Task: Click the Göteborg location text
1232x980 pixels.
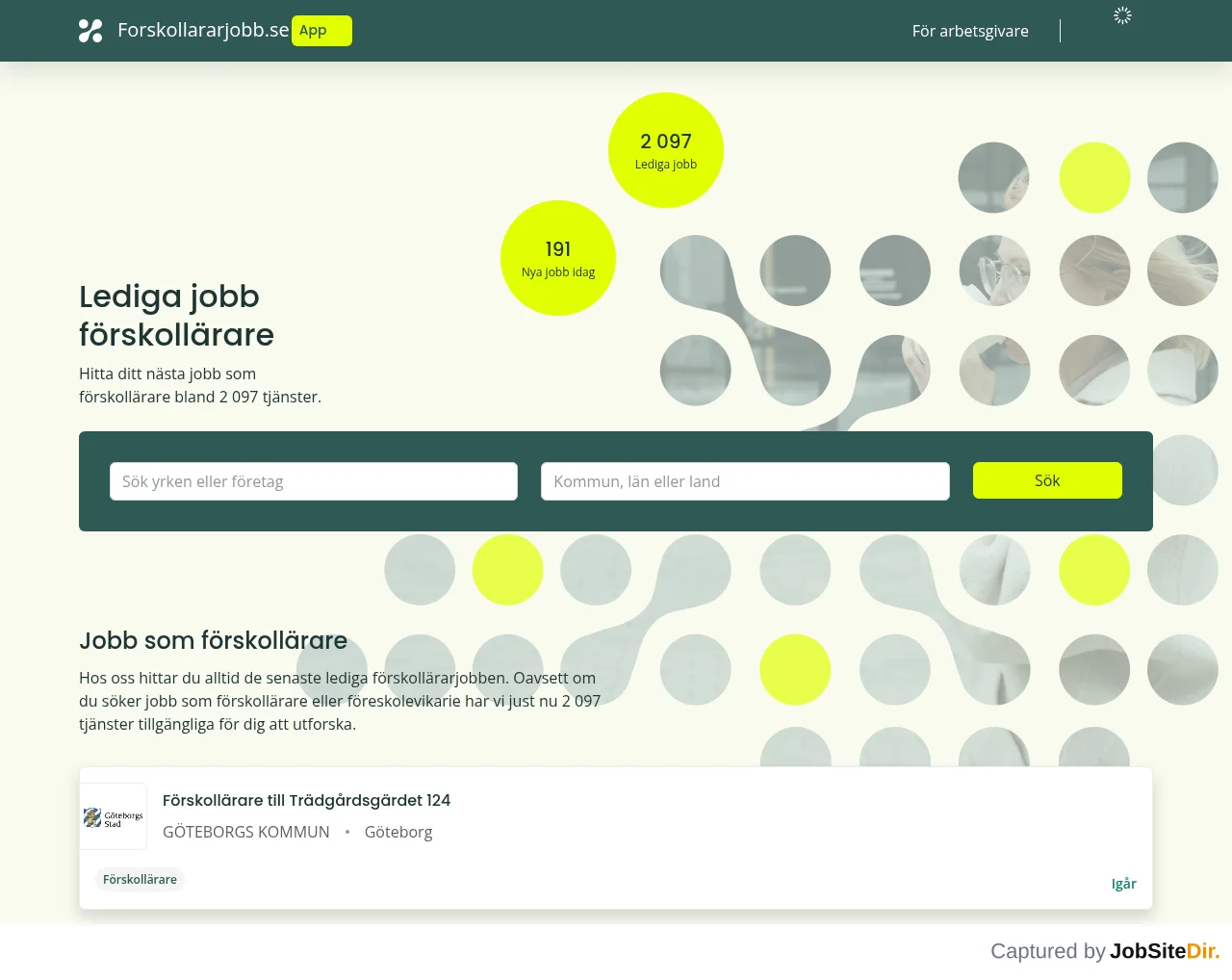Action: click(x=398, y=832)
